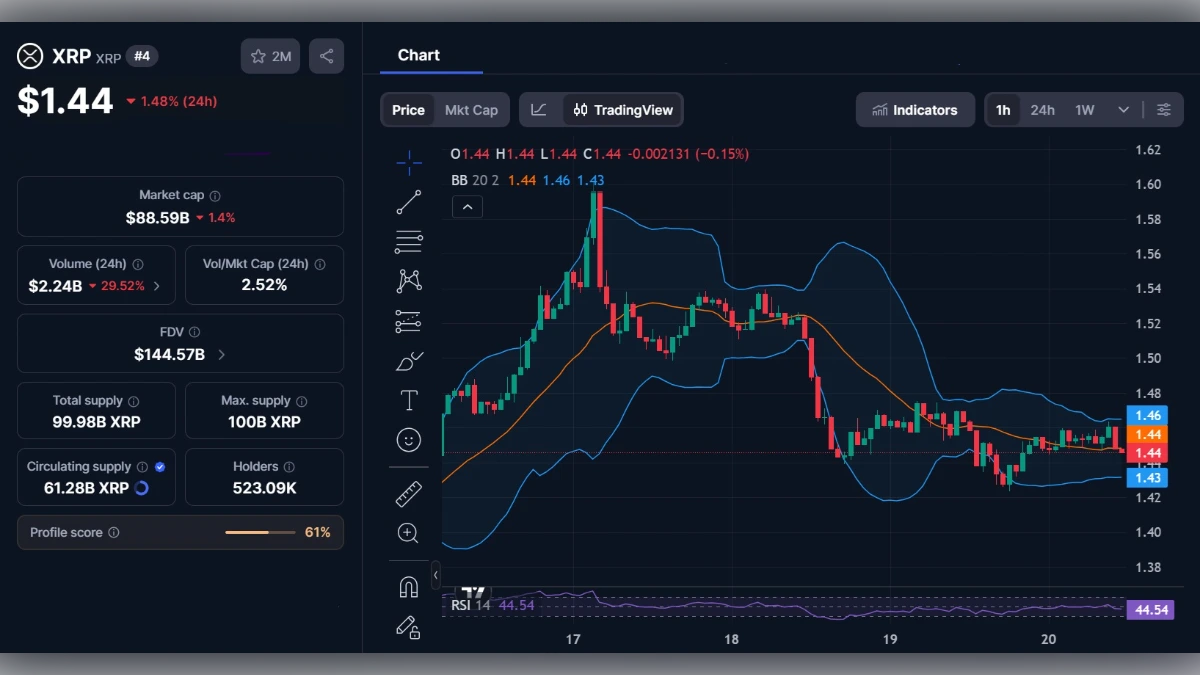Select the trend line drawing tool
1200x675 pixels.
click(408, 201)
